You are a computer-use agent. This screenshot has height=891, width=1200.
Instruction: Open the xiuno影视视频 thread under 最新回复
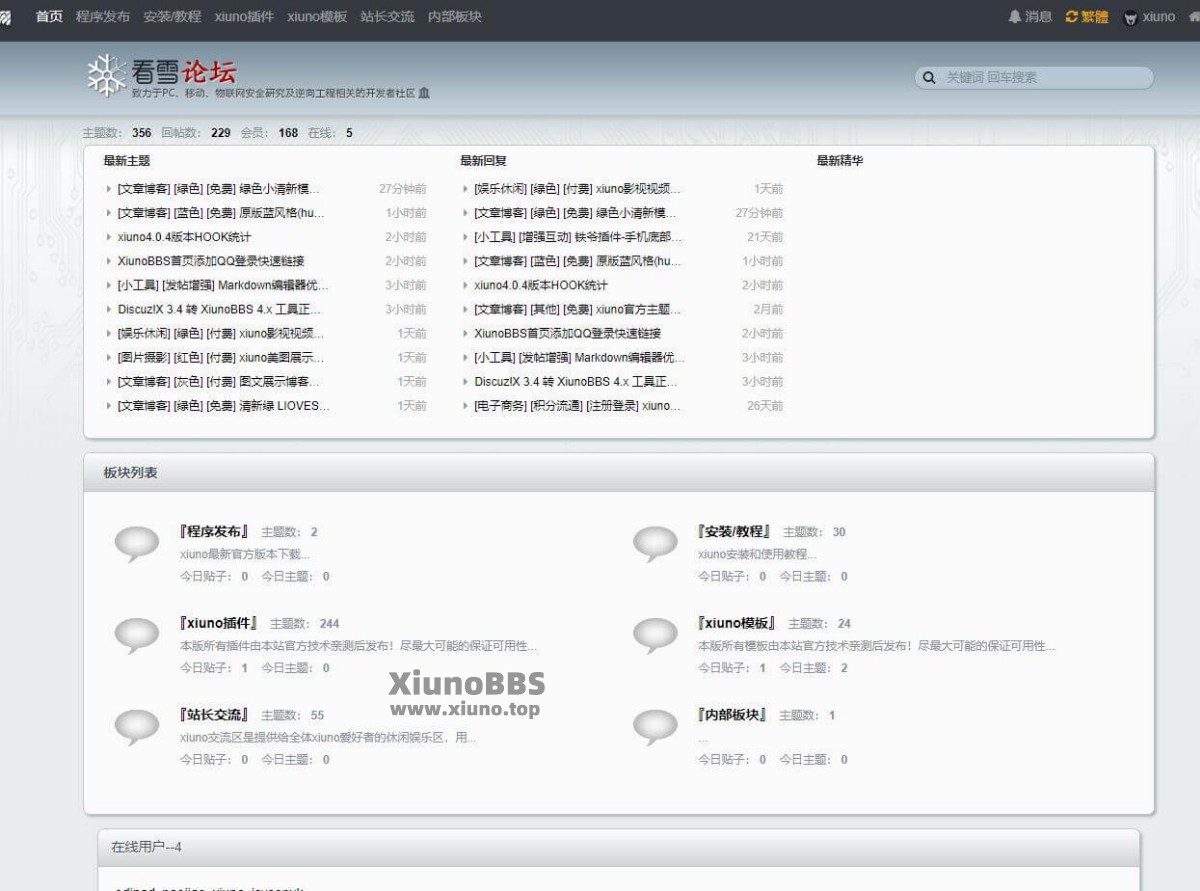tap(578, 189)
